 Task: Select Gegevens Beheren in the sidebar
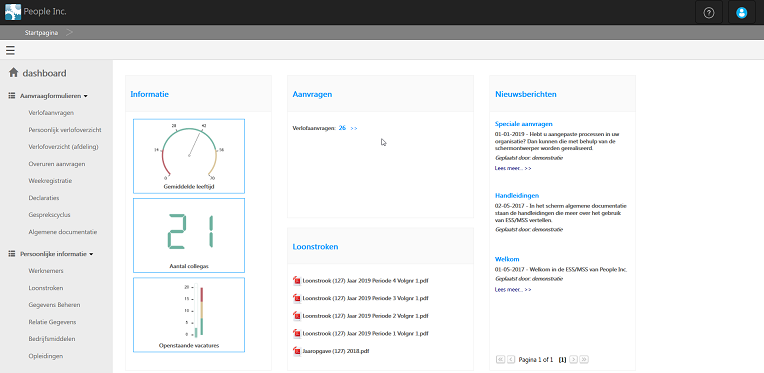[54, 305]
